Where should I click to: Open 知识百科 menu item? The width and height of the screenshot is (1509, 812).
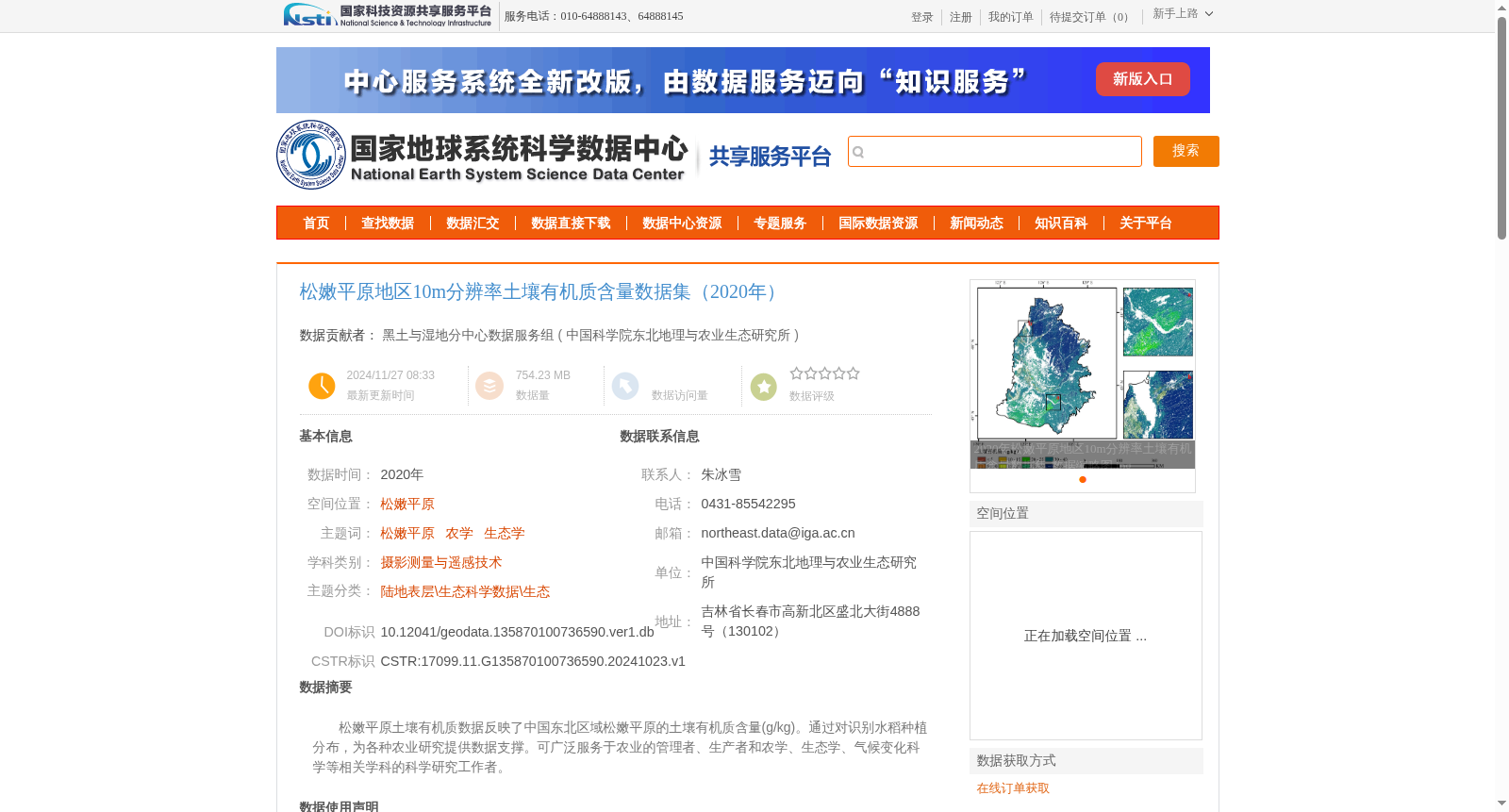point(1061,224)
